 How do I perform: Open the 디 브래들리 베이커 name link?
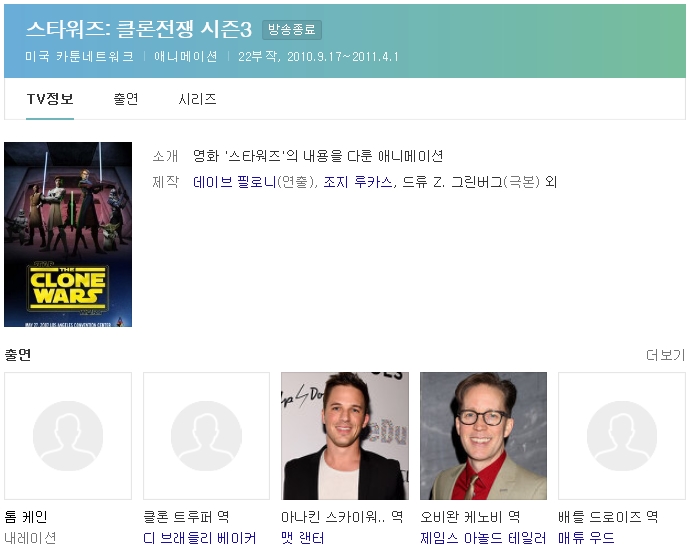coord(200,538)
